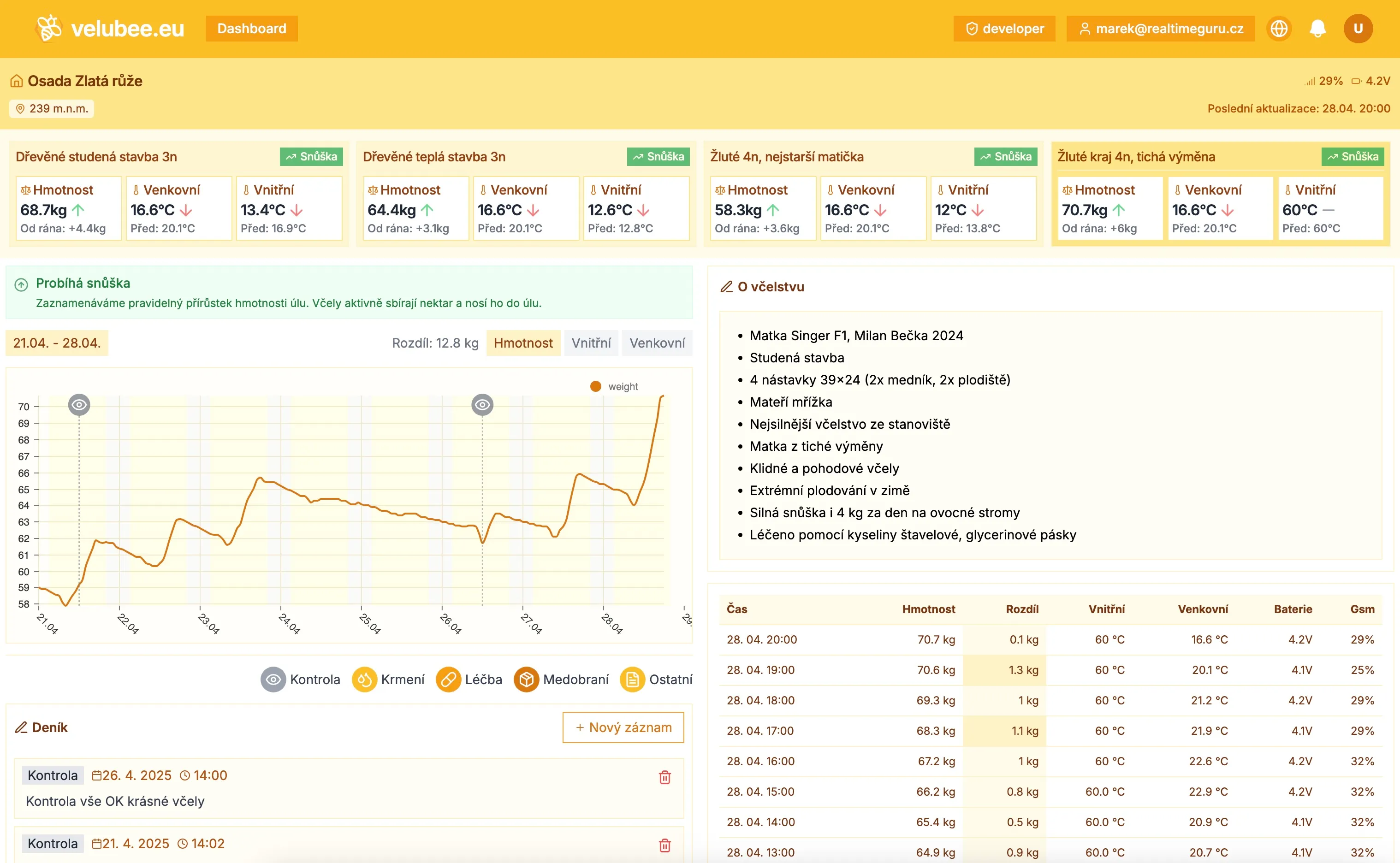Click the home icon next to Osada Zlatá růže
Viewport: 1400px width, 863px height.
pyautogui.click(x=16, y=81)
